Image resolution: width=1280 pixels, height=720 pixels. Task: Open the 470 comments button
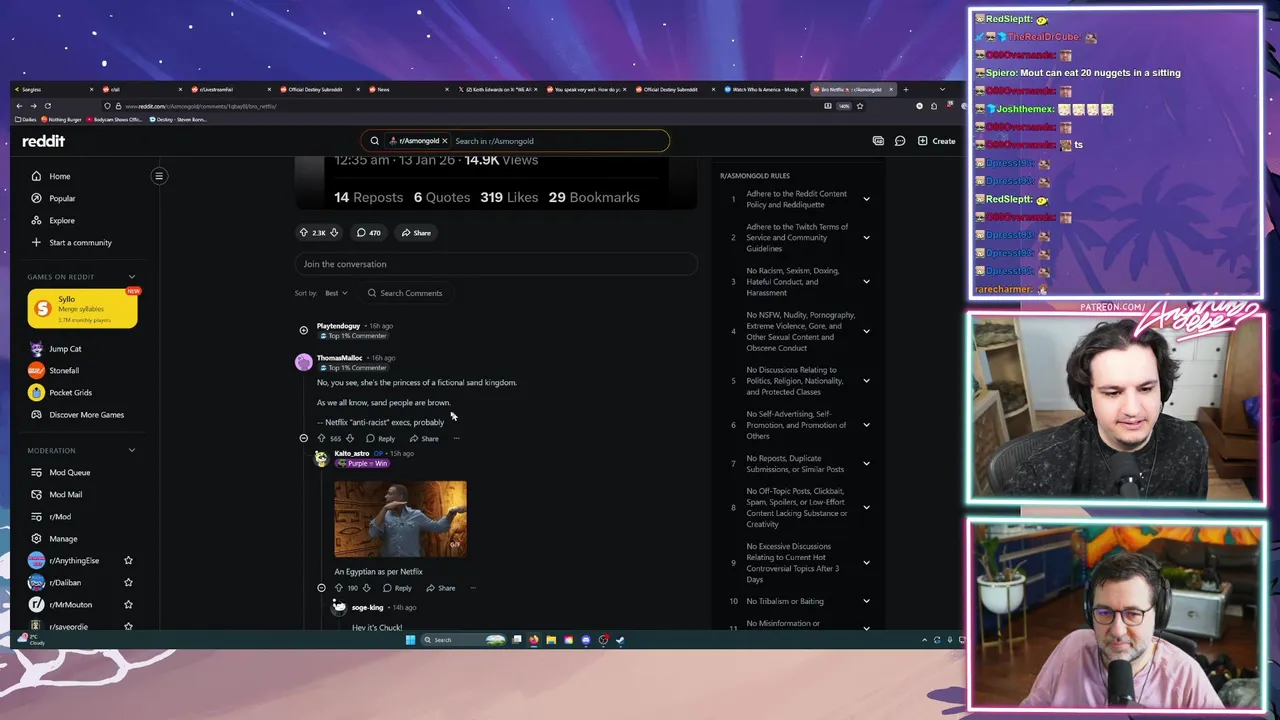tap(368, 233)
